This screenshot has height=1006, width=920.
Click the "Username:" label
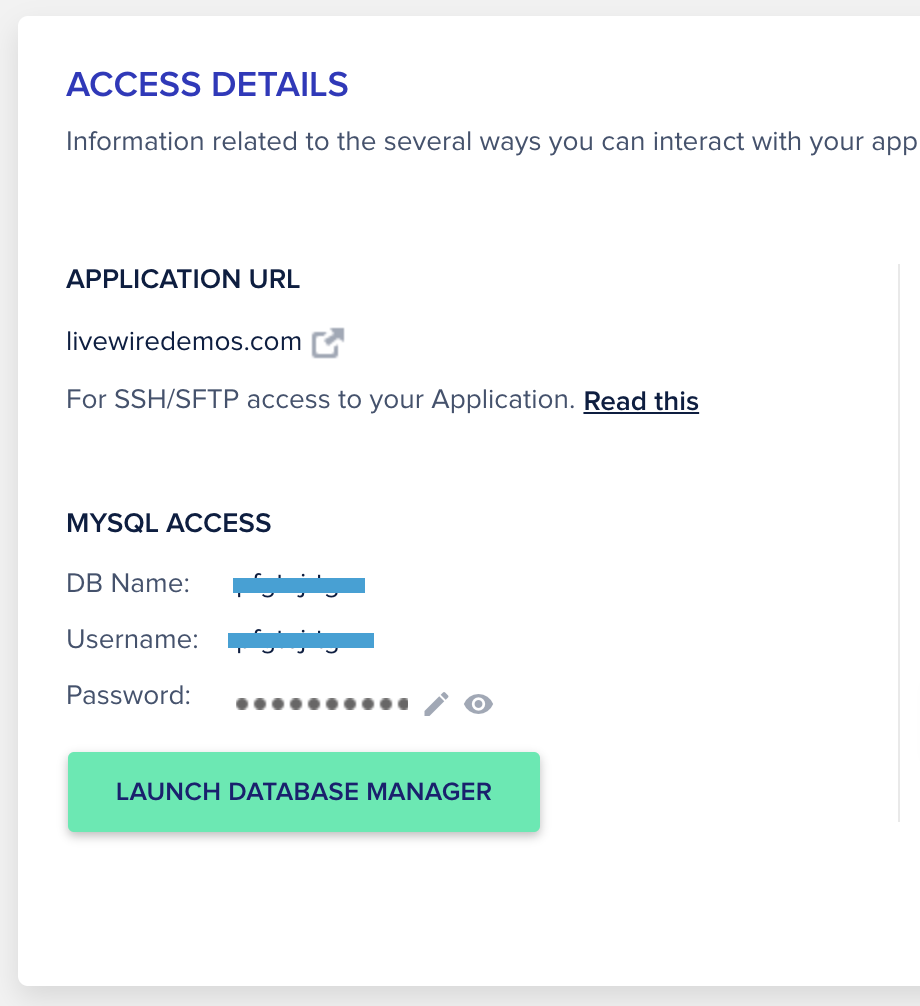(x=132, y=639)
